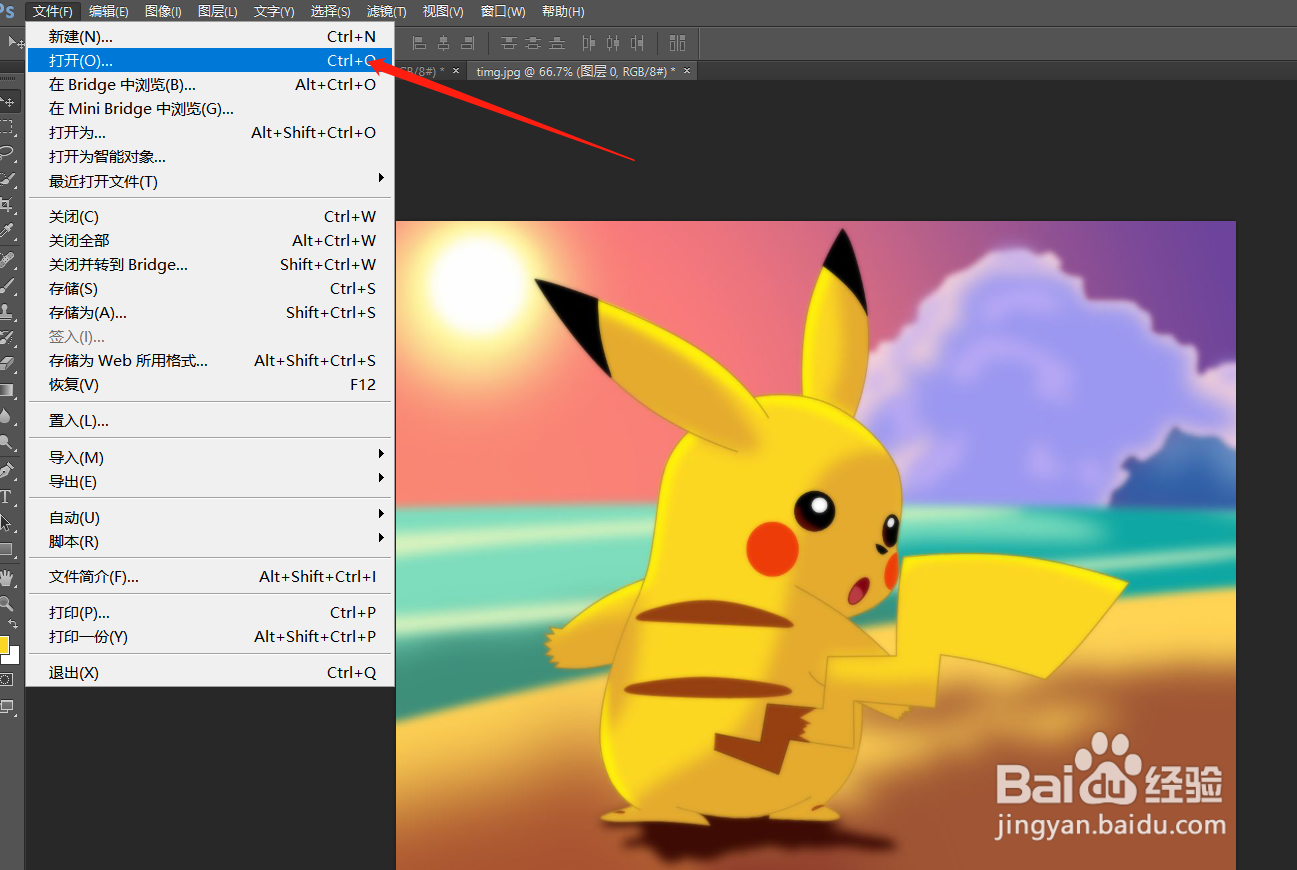Click Distribute Horizontal Centers icon
The height and width of the screenshot is (870, 1297).
pyautogui.click(x=612, y=43)
